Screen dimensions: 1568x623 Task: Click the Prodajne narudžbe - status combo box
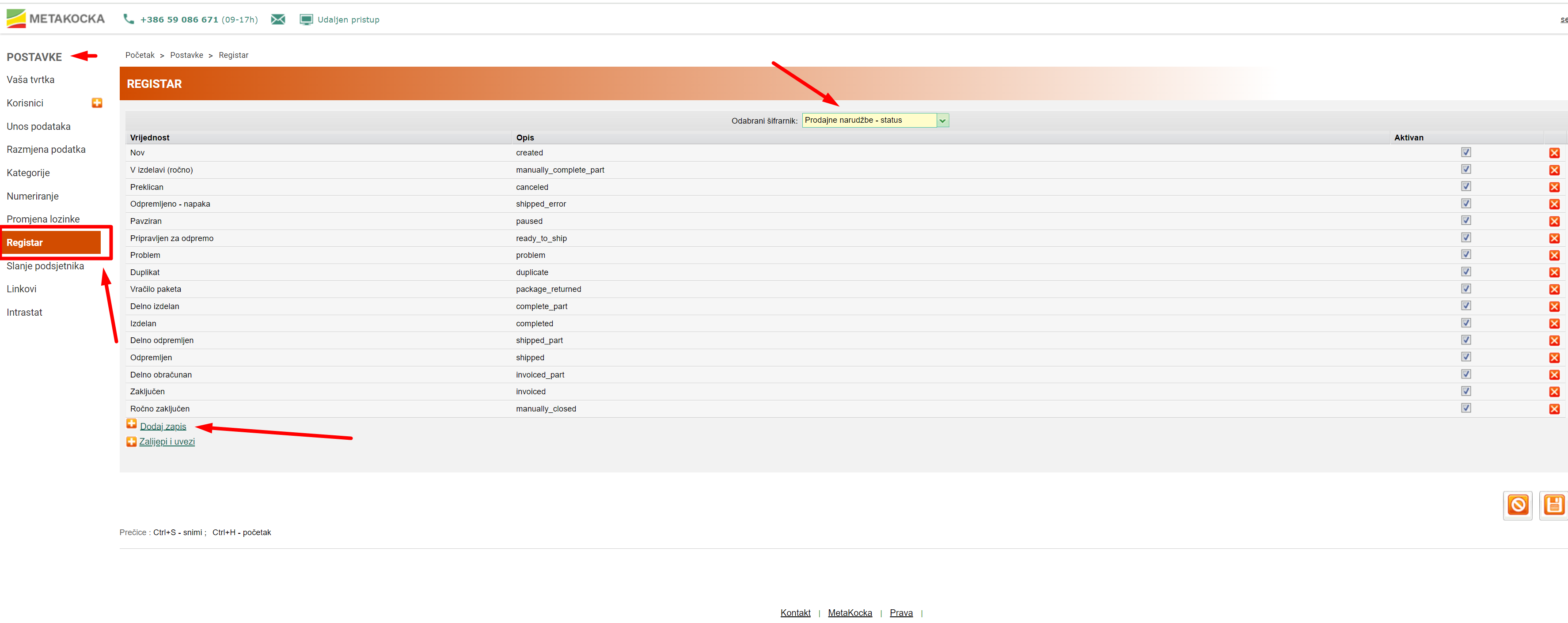(869, 121)
